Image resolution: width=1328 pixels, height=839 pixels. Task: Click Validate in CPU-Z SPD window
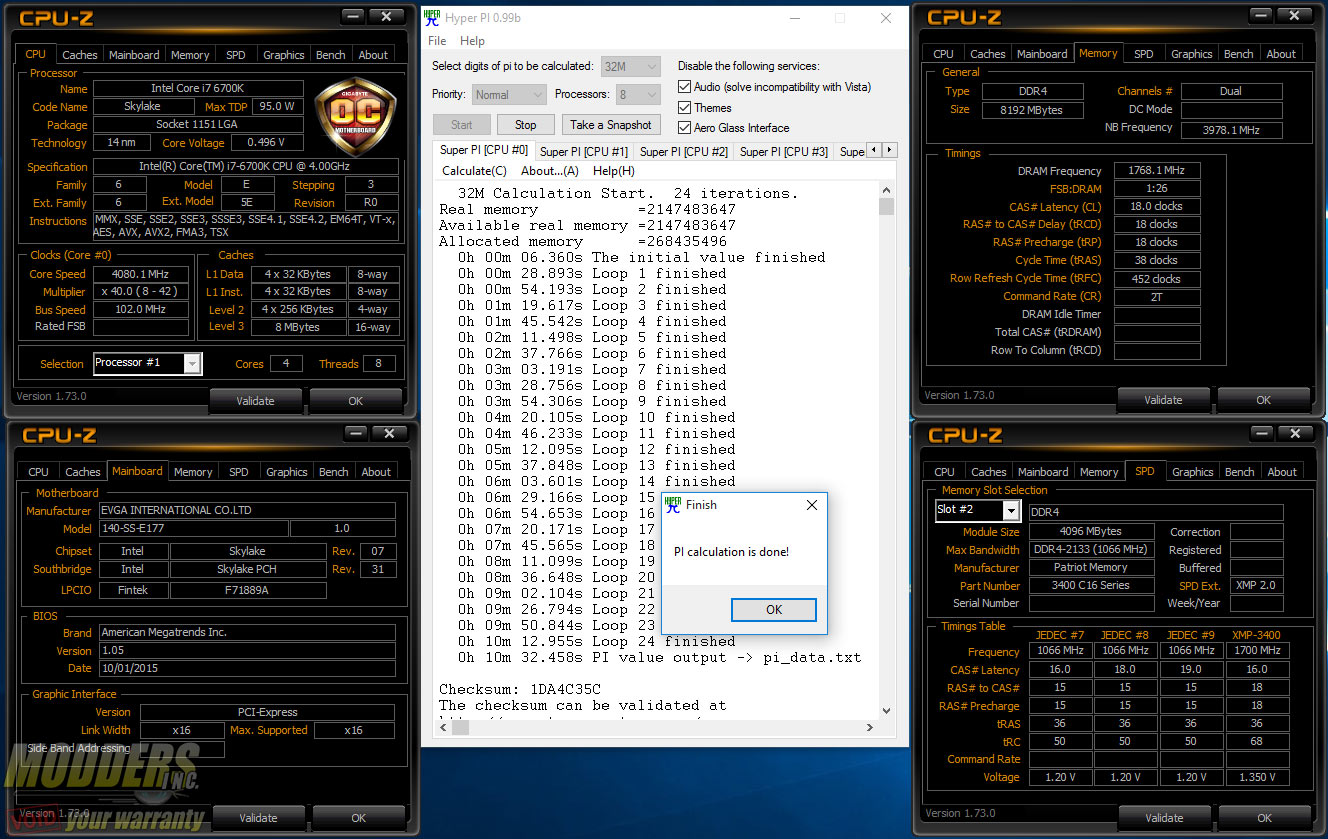(x=1164, y=818)
